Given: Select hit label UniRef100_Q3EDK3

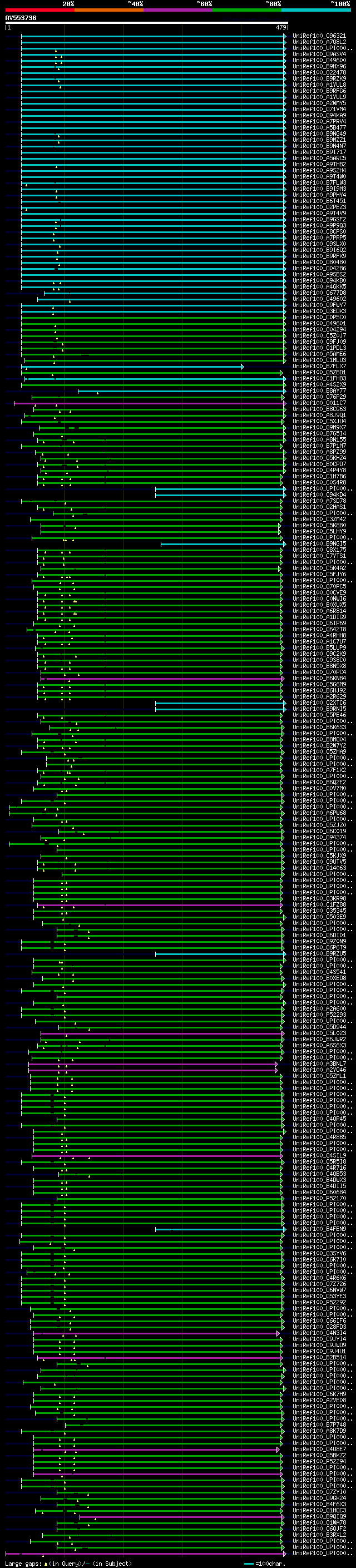Looking at the screenshot, I should coord(319,311).
